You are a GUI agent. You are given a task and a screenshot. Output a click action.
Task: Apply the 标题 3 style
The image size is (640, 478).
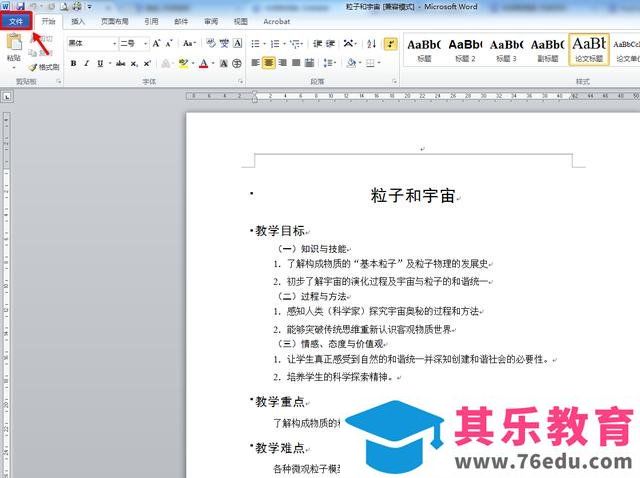point(507,50)
